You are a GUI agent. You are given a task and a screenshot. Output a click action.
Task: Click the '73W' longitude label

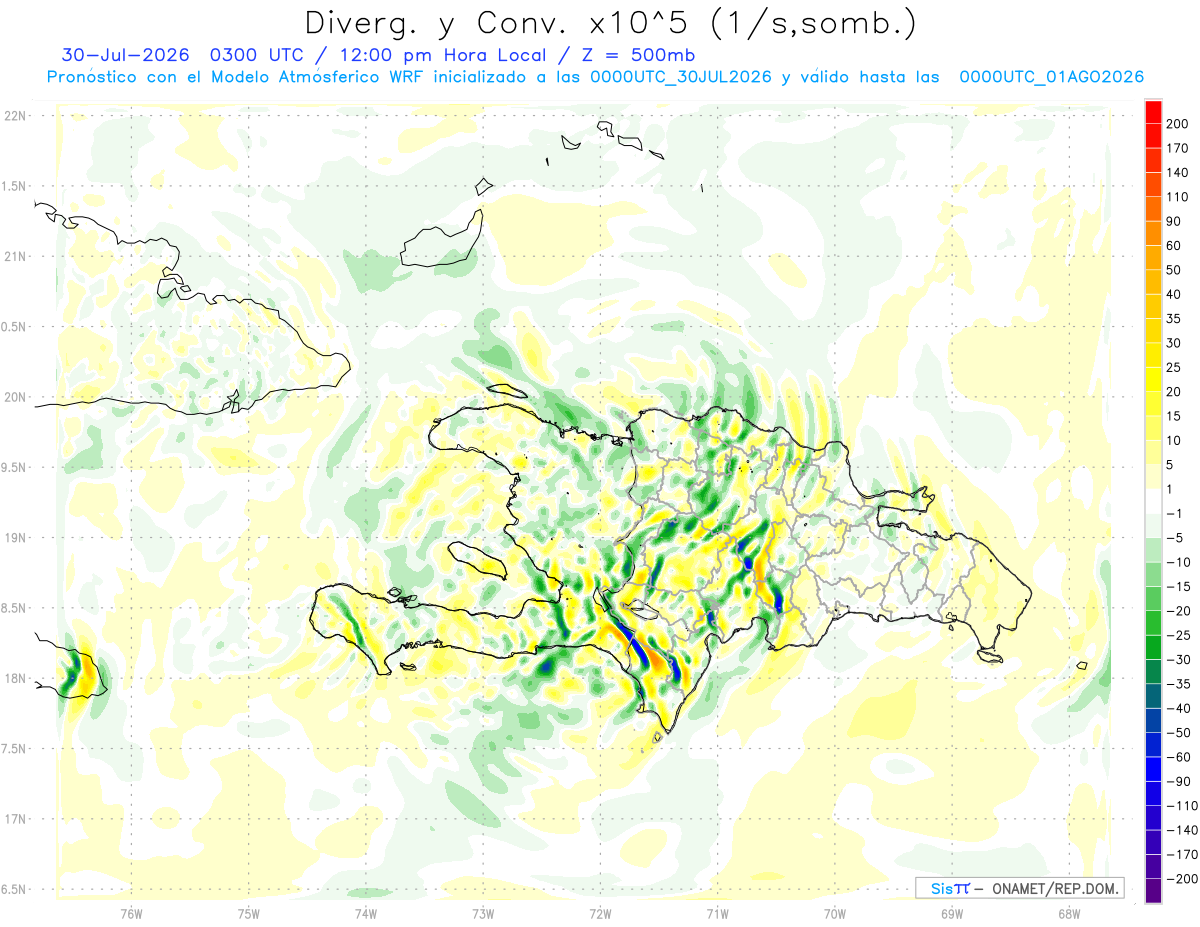tap(483, 914)
